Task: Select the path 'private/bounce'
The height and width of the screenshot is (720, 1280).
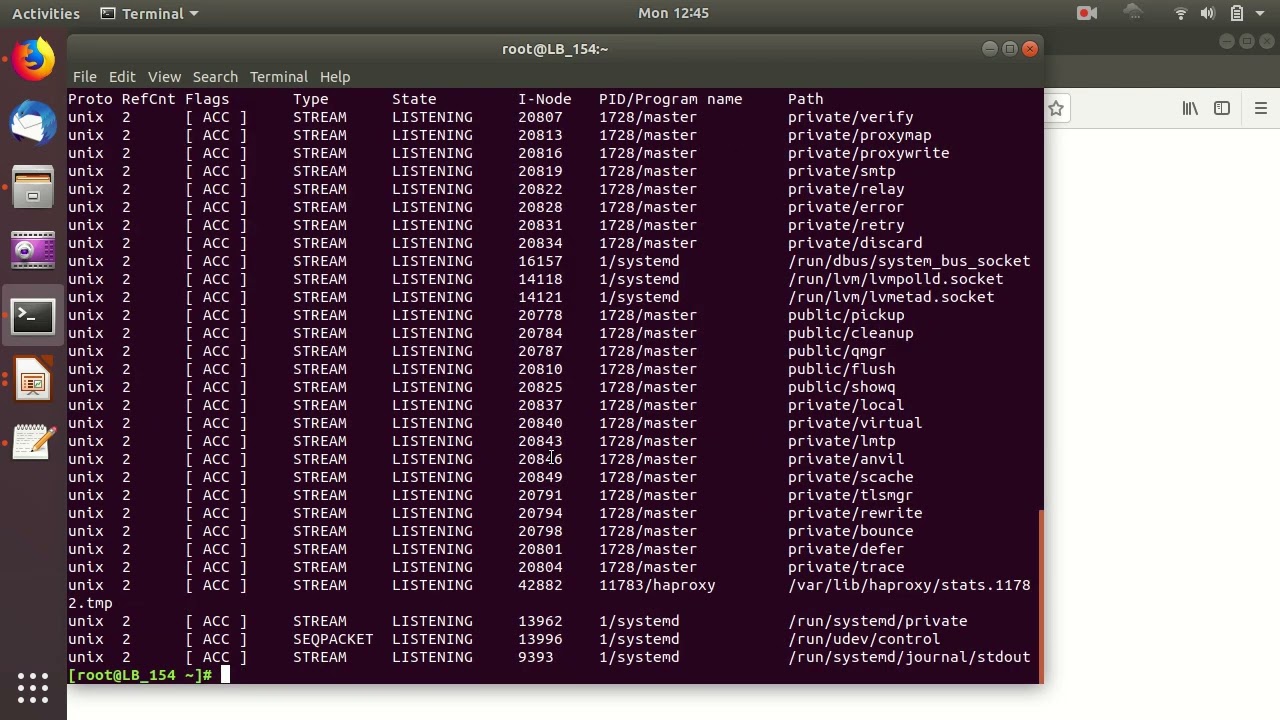Action: point(851,531)
